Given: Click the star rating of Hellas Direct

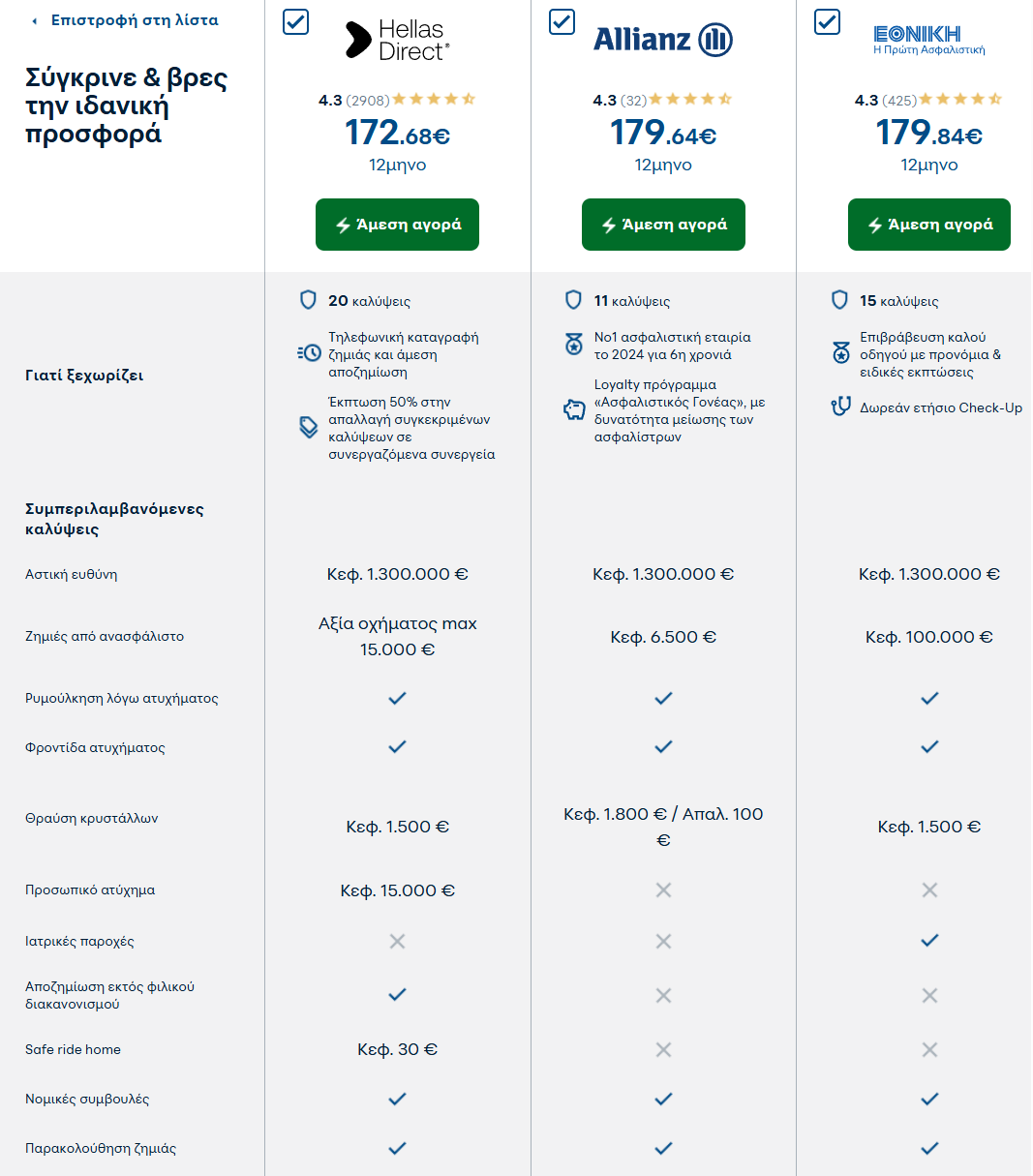Looking at the screenshot, I should pos(434,100).
